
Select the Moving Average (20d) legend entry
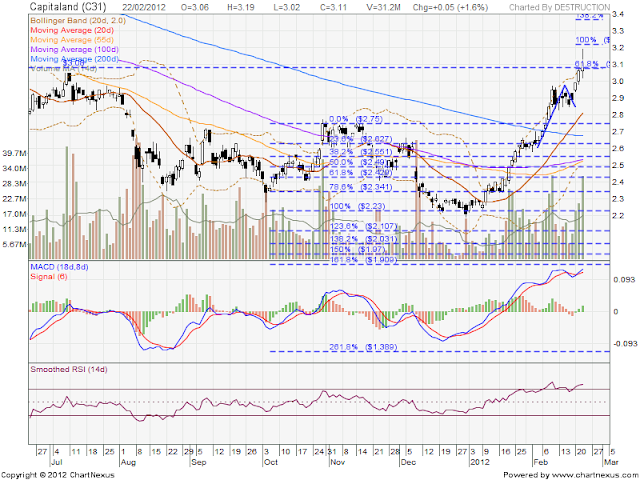tap(72, 30)
